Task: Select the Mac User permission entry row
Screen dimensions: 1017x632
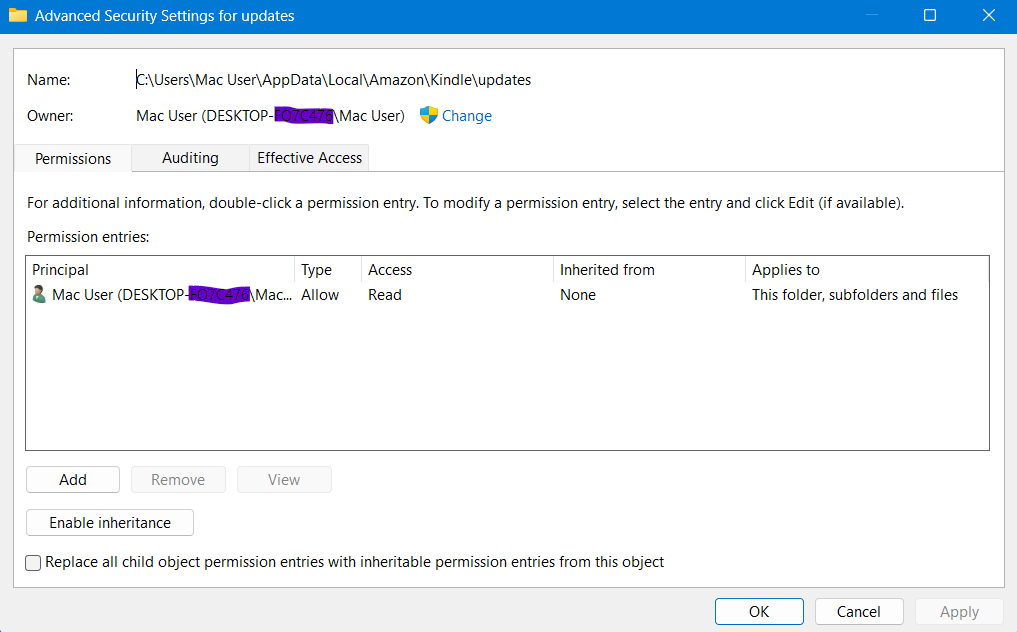Action: point(400,295)
